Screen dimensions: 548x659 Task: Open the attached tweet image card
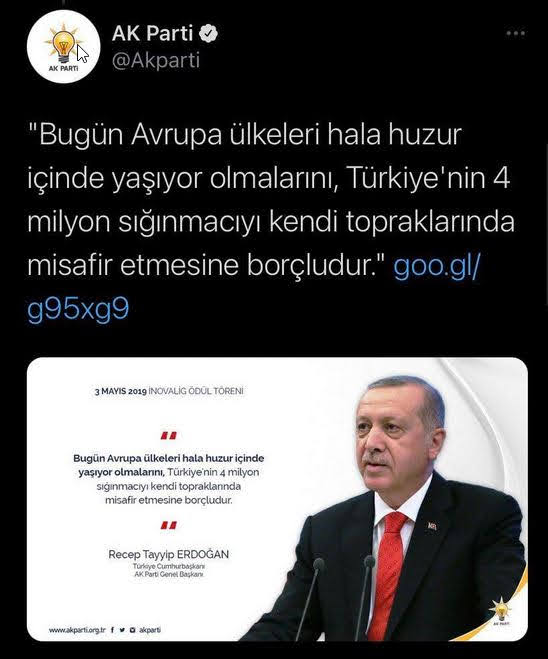click(277, 499)
